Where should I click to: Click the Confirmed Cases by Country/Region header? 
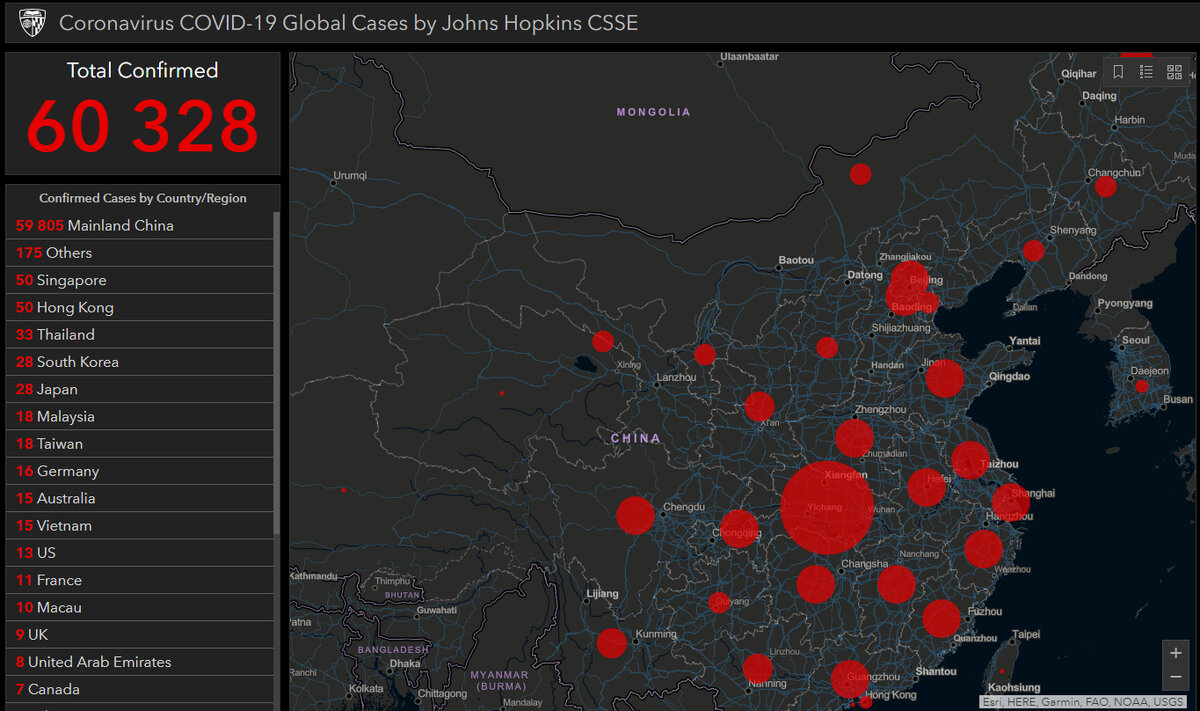point(143,198)
